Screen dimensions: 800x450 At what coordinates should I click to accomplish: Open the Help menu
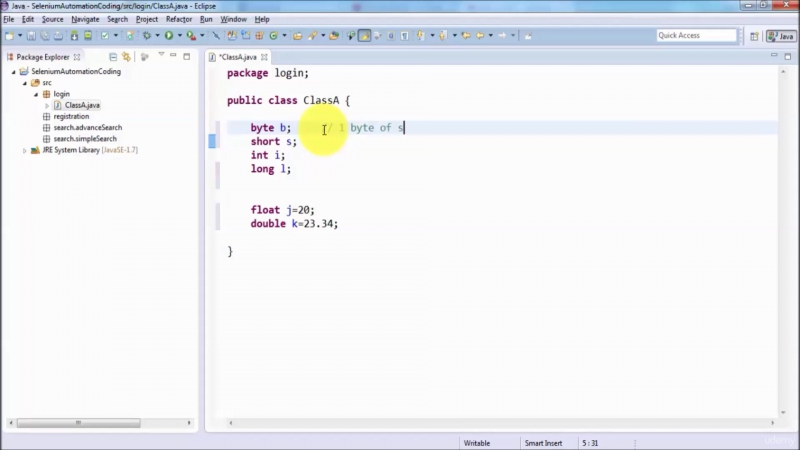pyautogui.click(x=262, y=19)
